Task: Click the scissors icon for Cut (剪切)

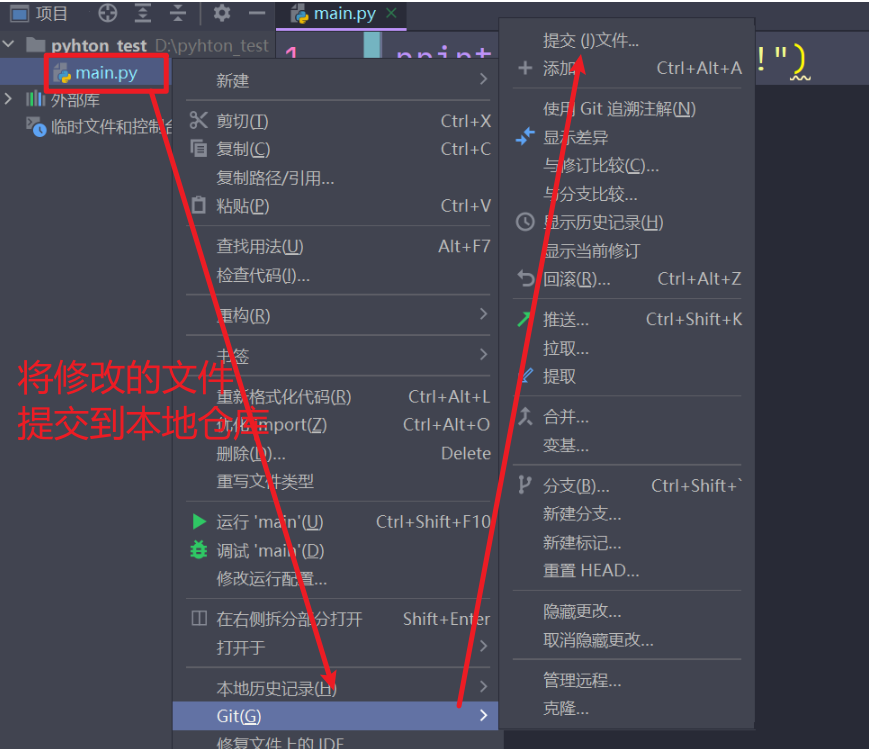Action: click(x=198, y=121)
